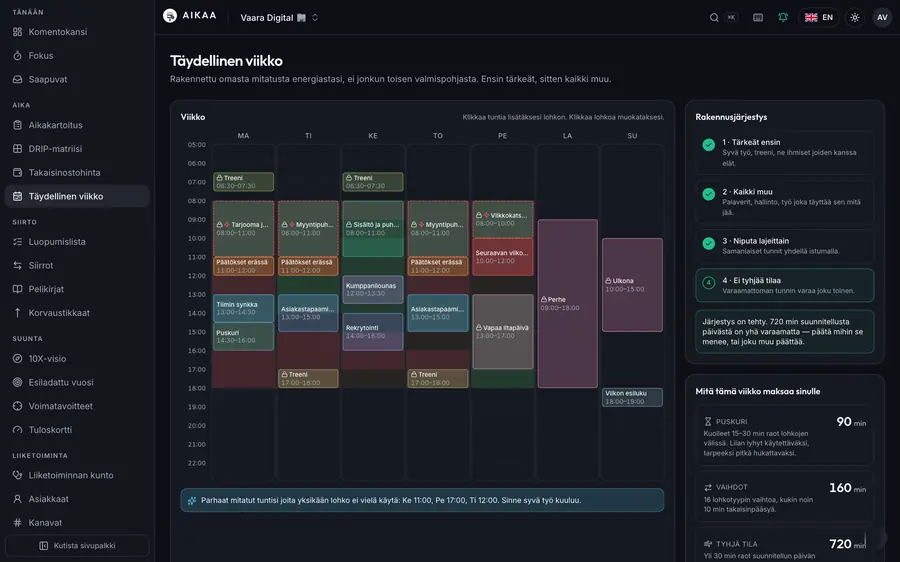Click the AIKAA logo icon
The width and height of the screenshot is (900, 562).
pyautogui.click(x=170, y=15)
